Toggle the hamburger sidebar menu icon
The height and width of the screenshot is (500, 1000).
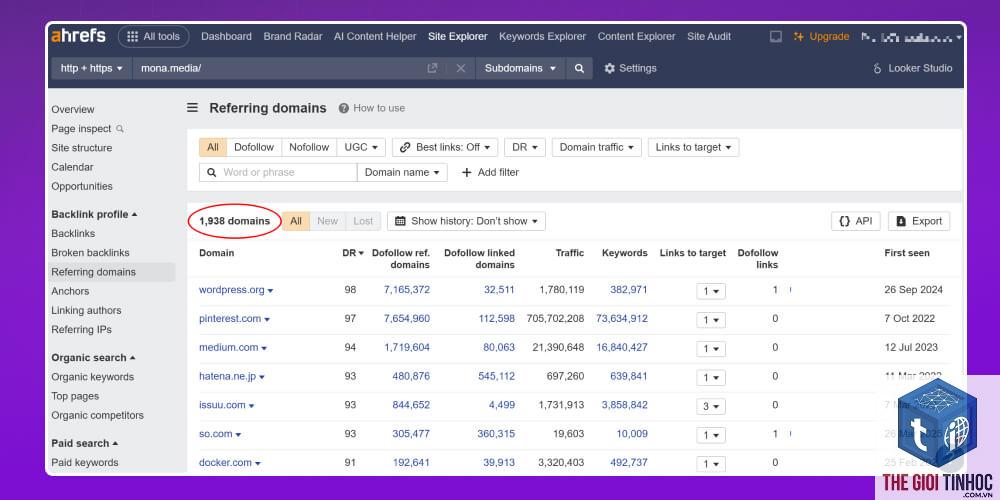193,108
